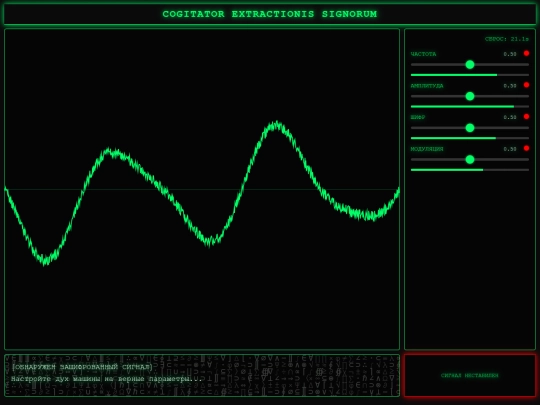Click the 'Обнаружен зашифрованный сигнал' message line

tap(82, 367)
